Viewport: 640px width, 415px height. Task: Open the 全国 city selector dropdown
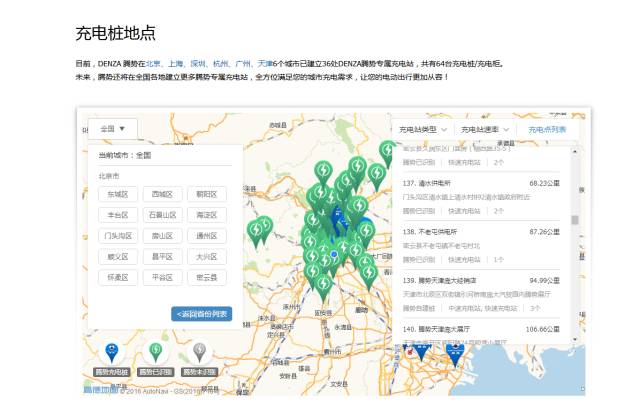(112, 129)
